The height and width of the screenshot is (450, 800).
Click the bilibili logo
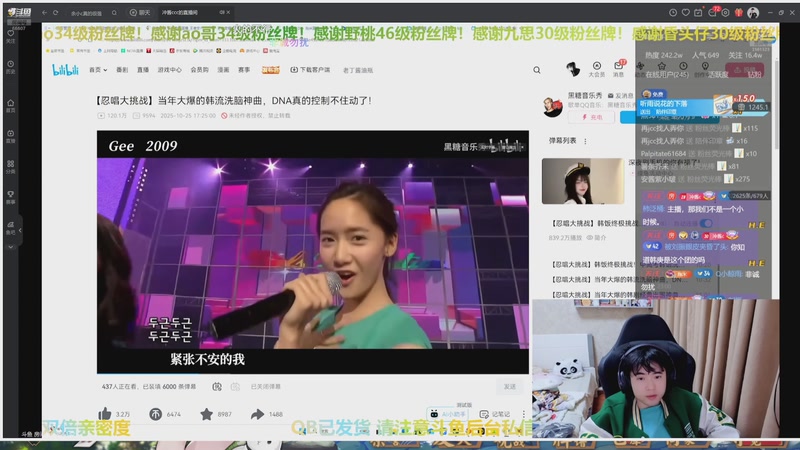point(65,70)
